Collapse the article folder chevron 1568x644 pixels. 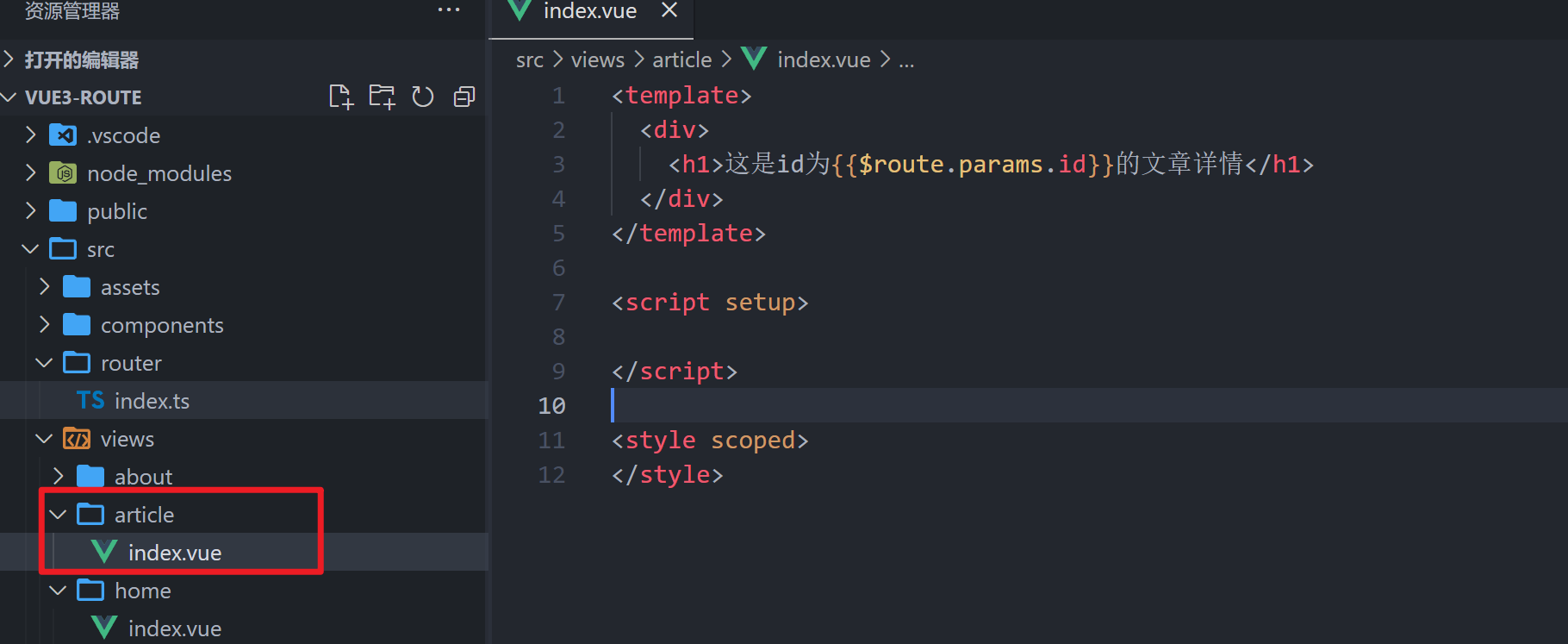(58, 515)
